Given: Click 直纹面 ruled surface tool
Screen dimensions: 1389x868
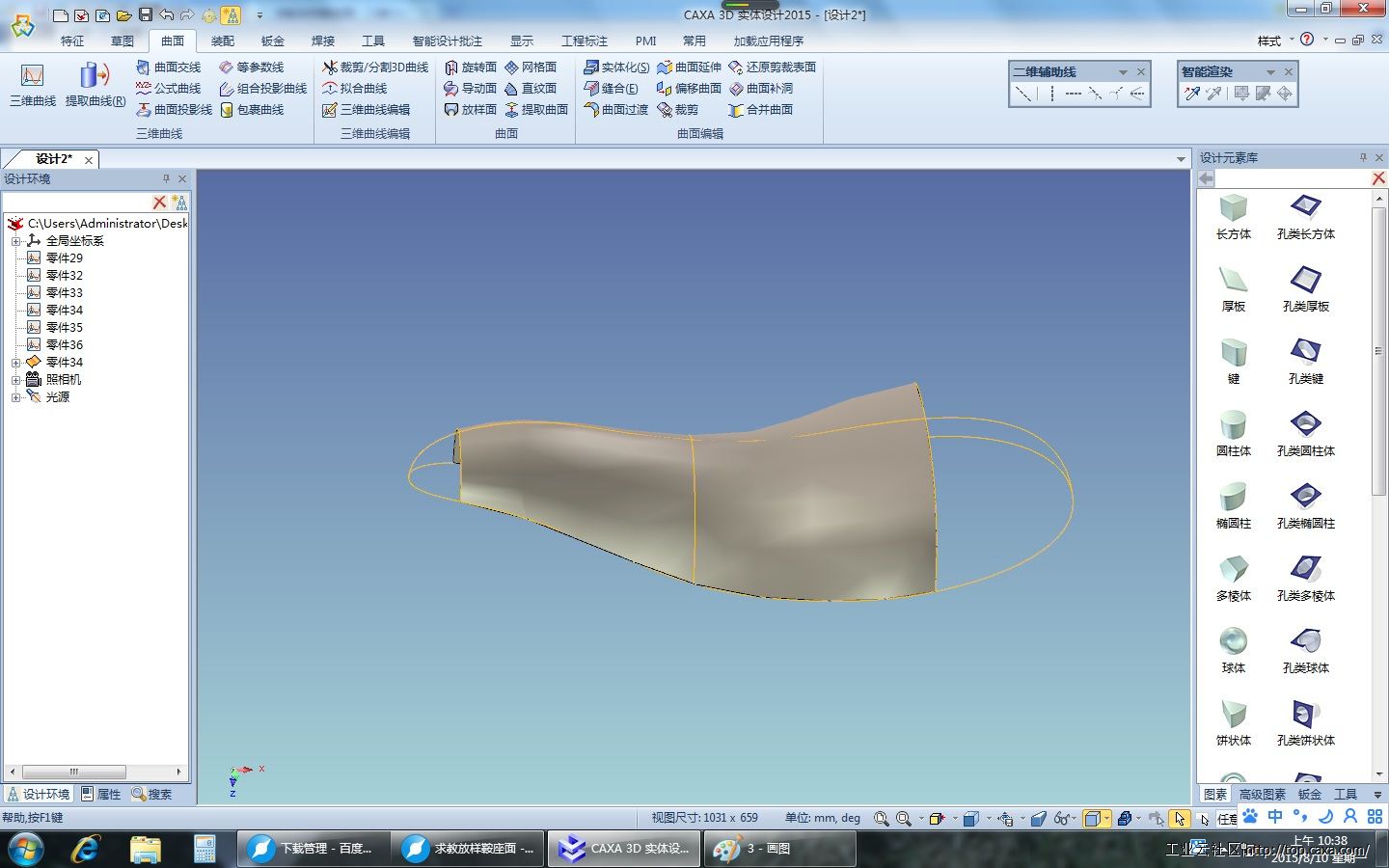Looking at the screenshot, I should (x=531, y=89).
